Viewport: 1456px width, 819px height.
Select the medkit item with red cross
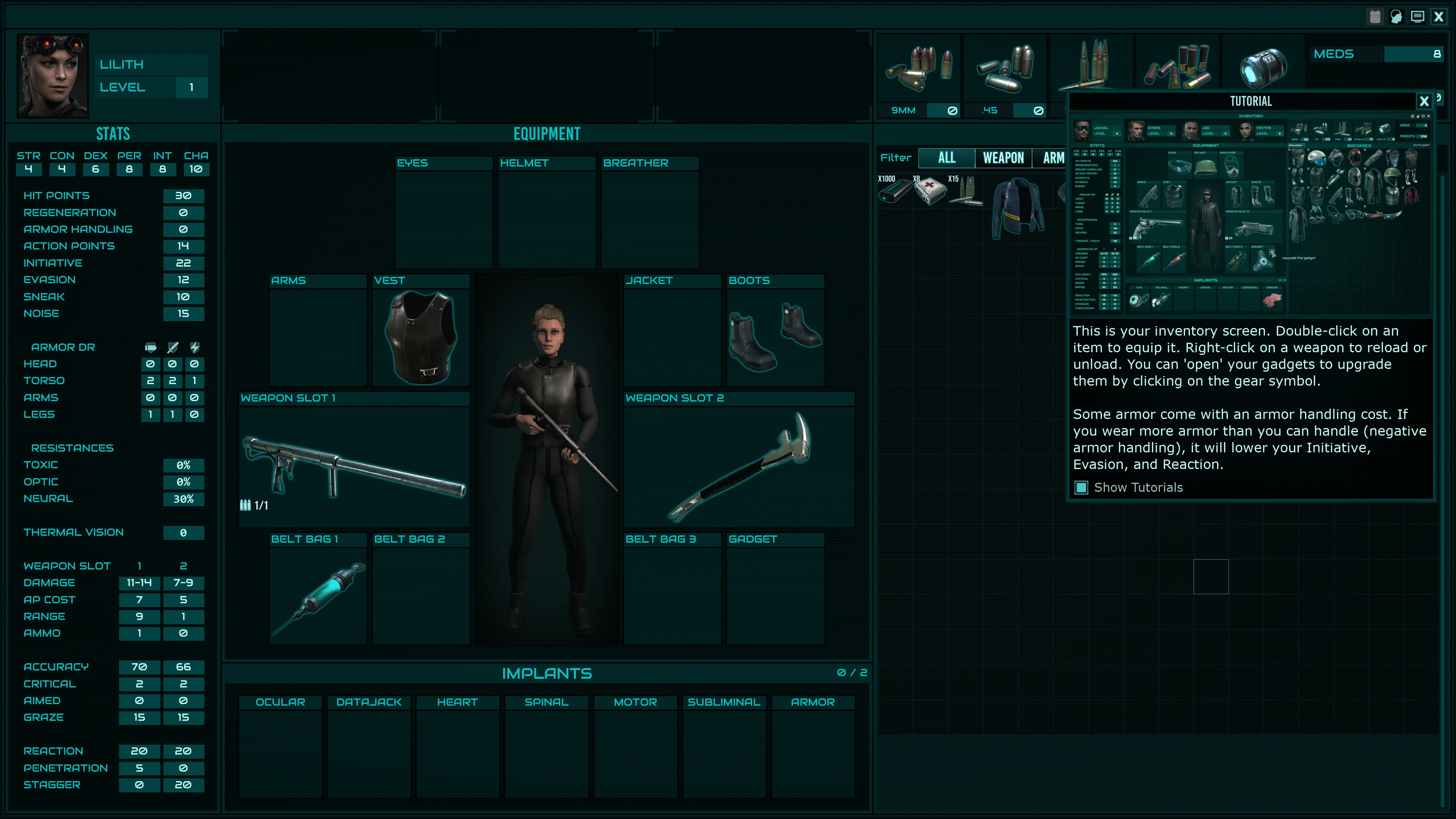(930, 191)
